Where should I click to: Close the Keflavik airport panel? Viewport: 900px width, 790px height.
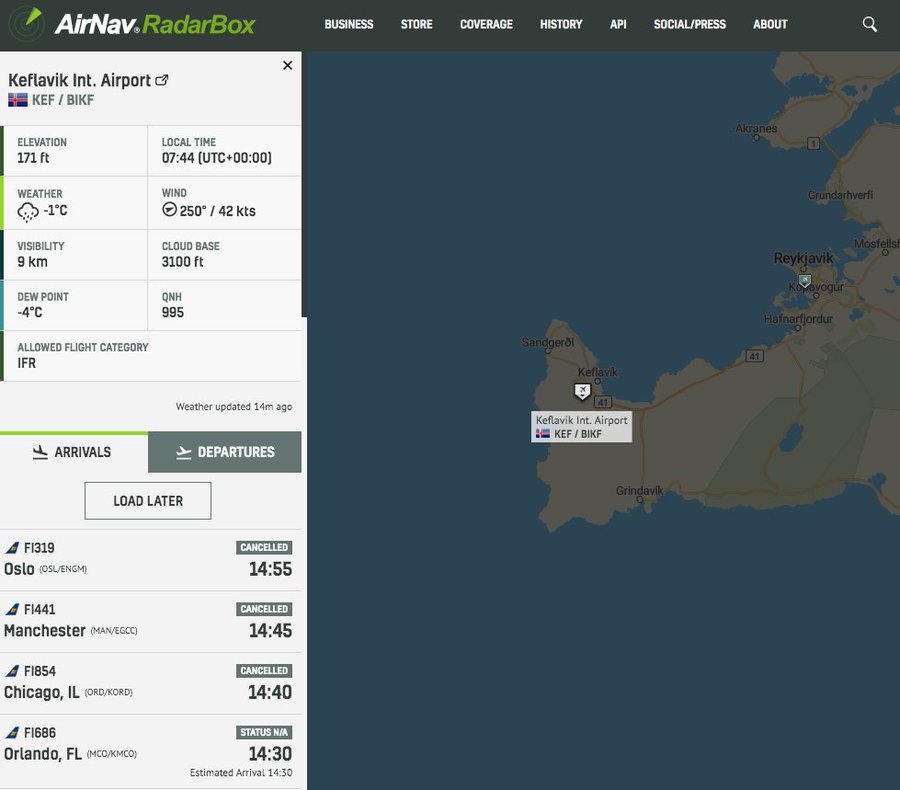click(x=288, y=65)
